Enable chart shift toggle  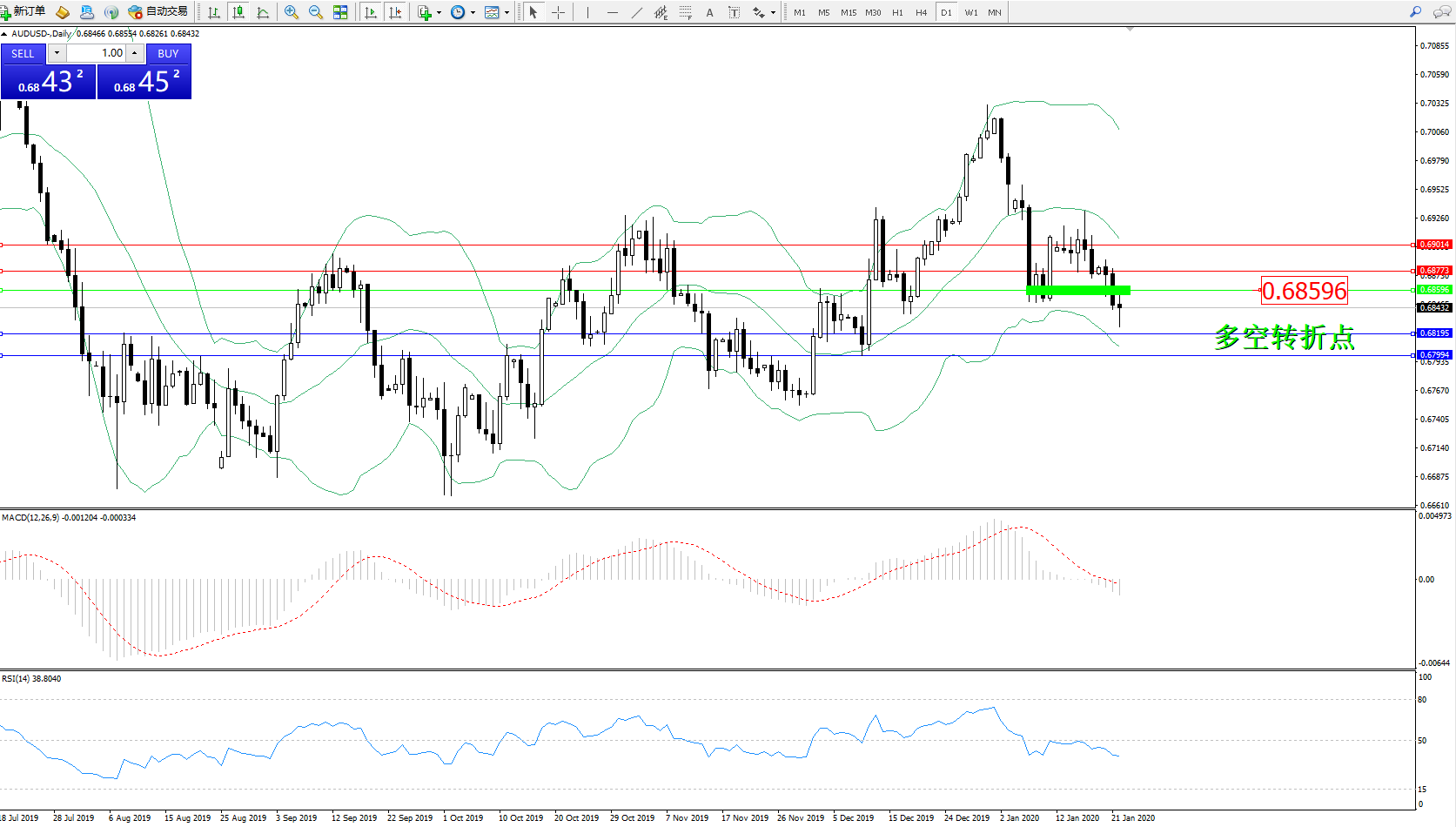(x=395, y=12)
